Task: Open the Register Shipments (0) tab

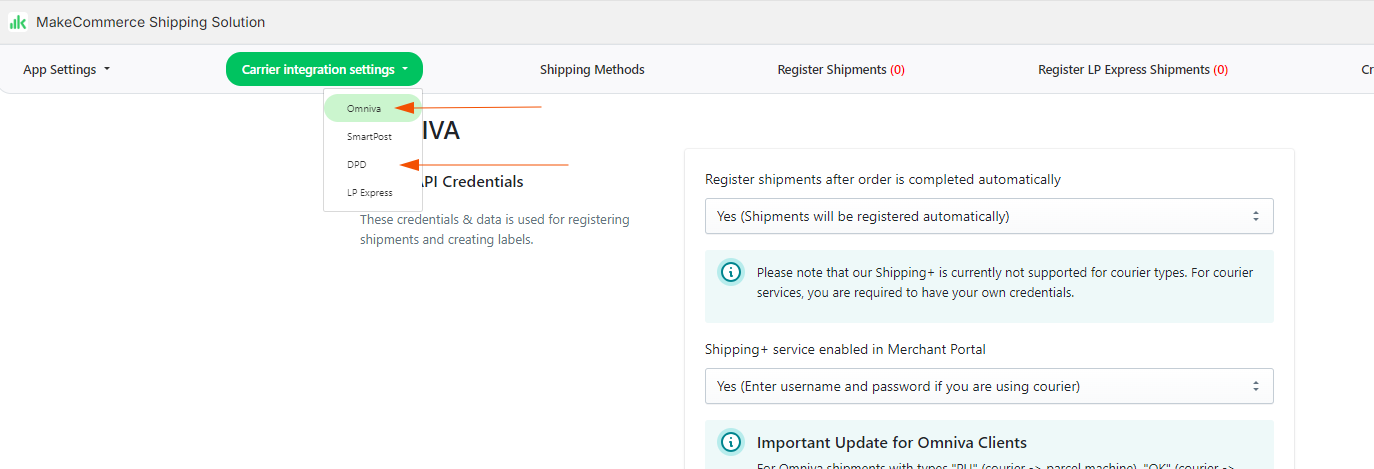Action: (841, 70)
